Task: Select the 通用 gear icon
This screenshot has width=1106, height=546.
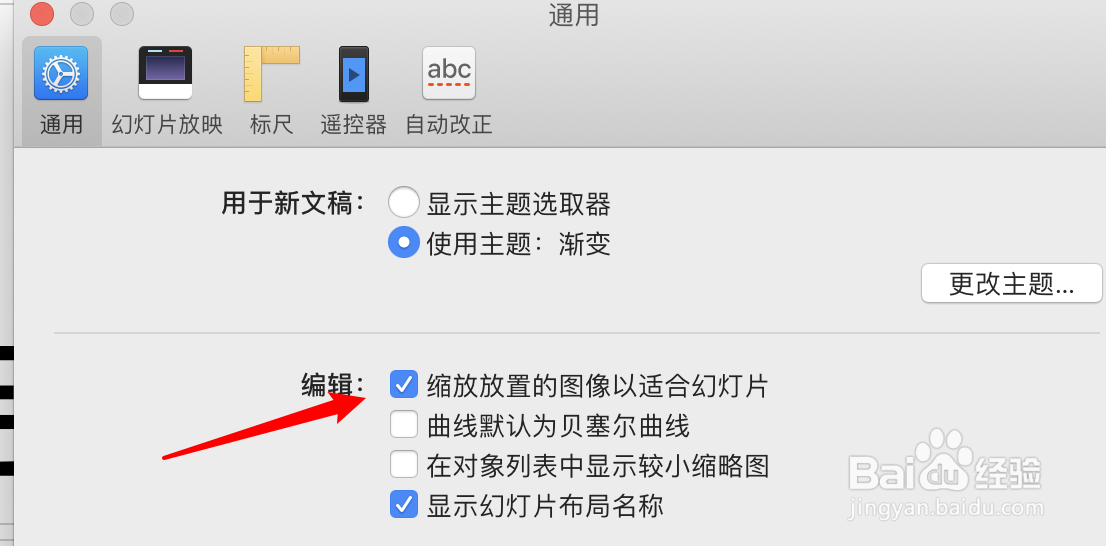Action: pos(61,73)
